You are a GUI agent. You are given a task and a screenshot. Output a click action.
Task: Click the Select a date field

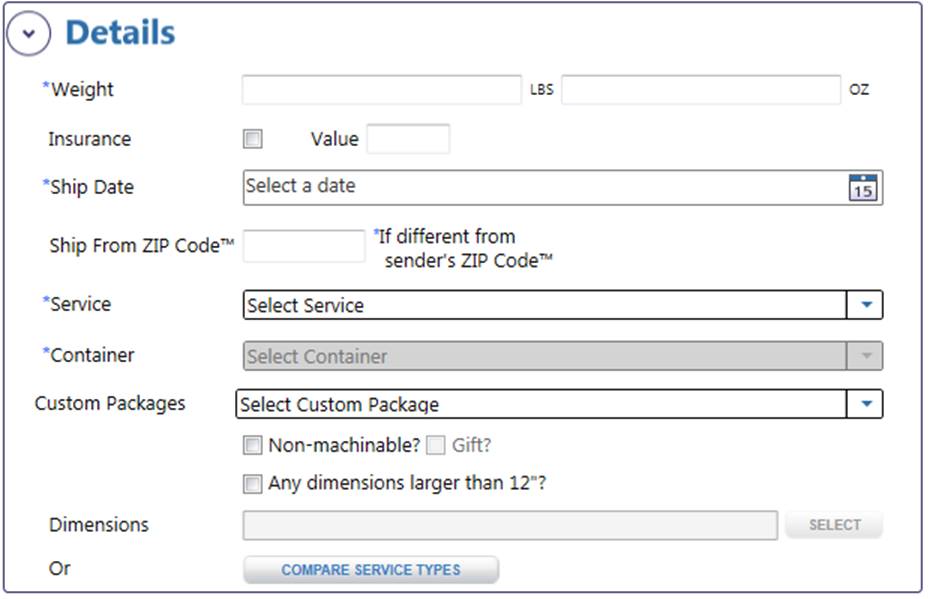click(x=563, y=187)
